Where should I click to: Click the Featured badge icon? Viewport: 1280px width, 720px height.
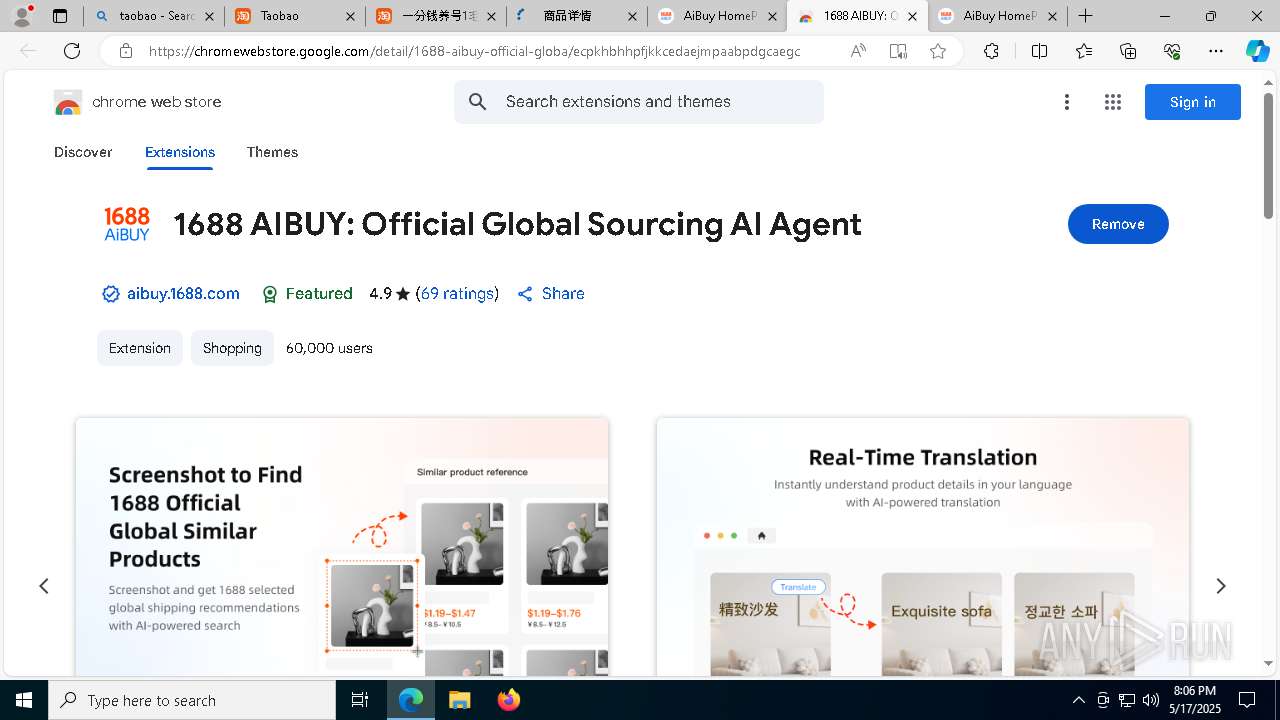tap(269, 294)
